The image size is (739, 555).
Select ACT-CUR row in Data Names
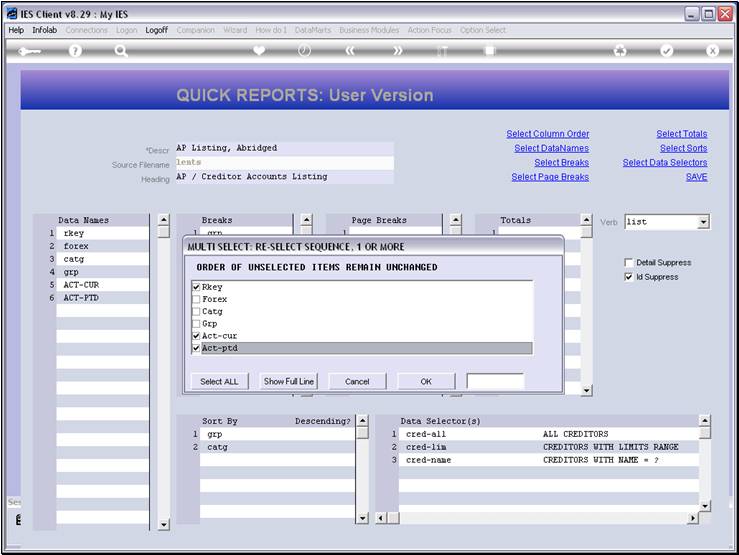tap(102, 285)
